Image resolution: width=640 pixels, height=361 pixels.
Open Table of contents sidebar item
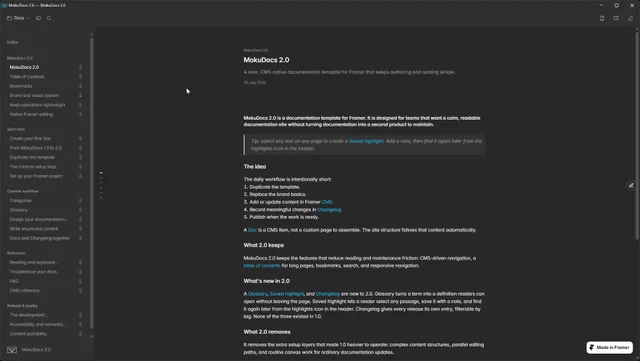[27, 76]
